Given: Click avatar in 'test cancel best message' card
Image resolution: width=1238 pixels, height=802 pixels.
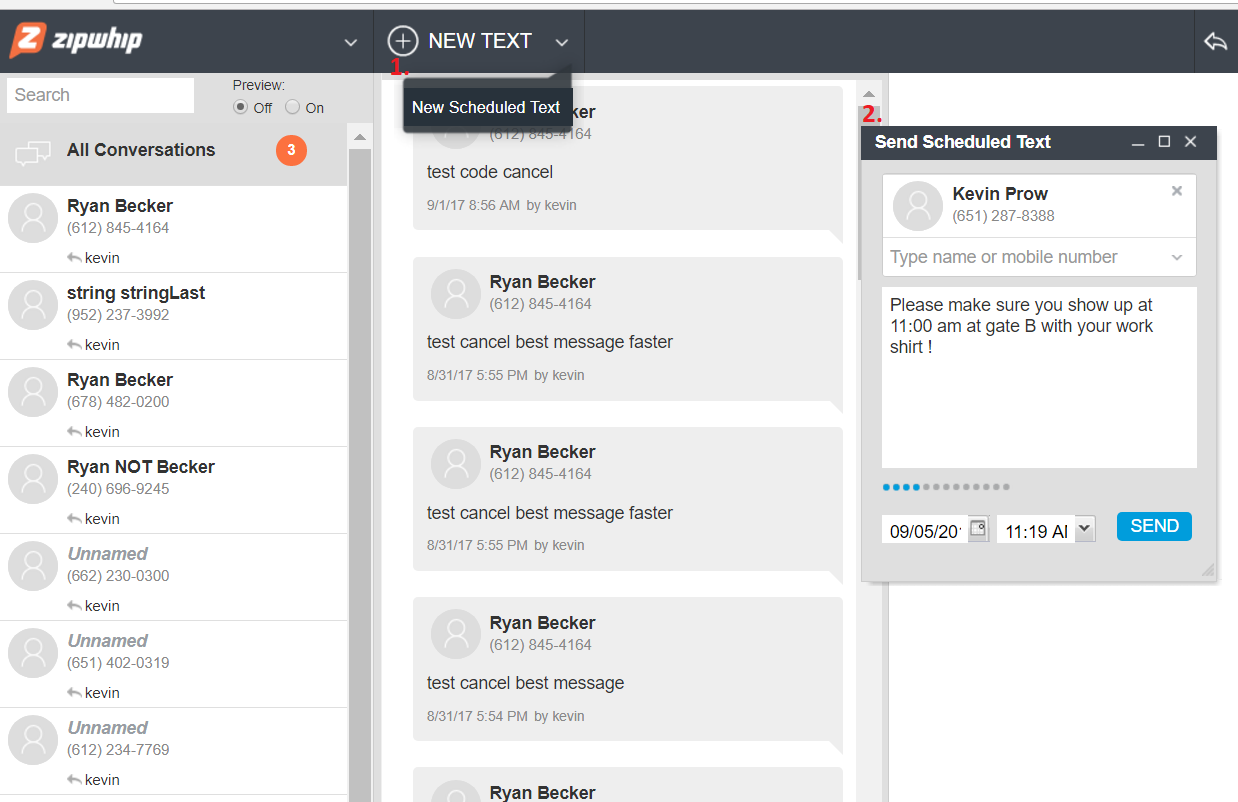Looking at the screenshot, I should pos(456,634).
